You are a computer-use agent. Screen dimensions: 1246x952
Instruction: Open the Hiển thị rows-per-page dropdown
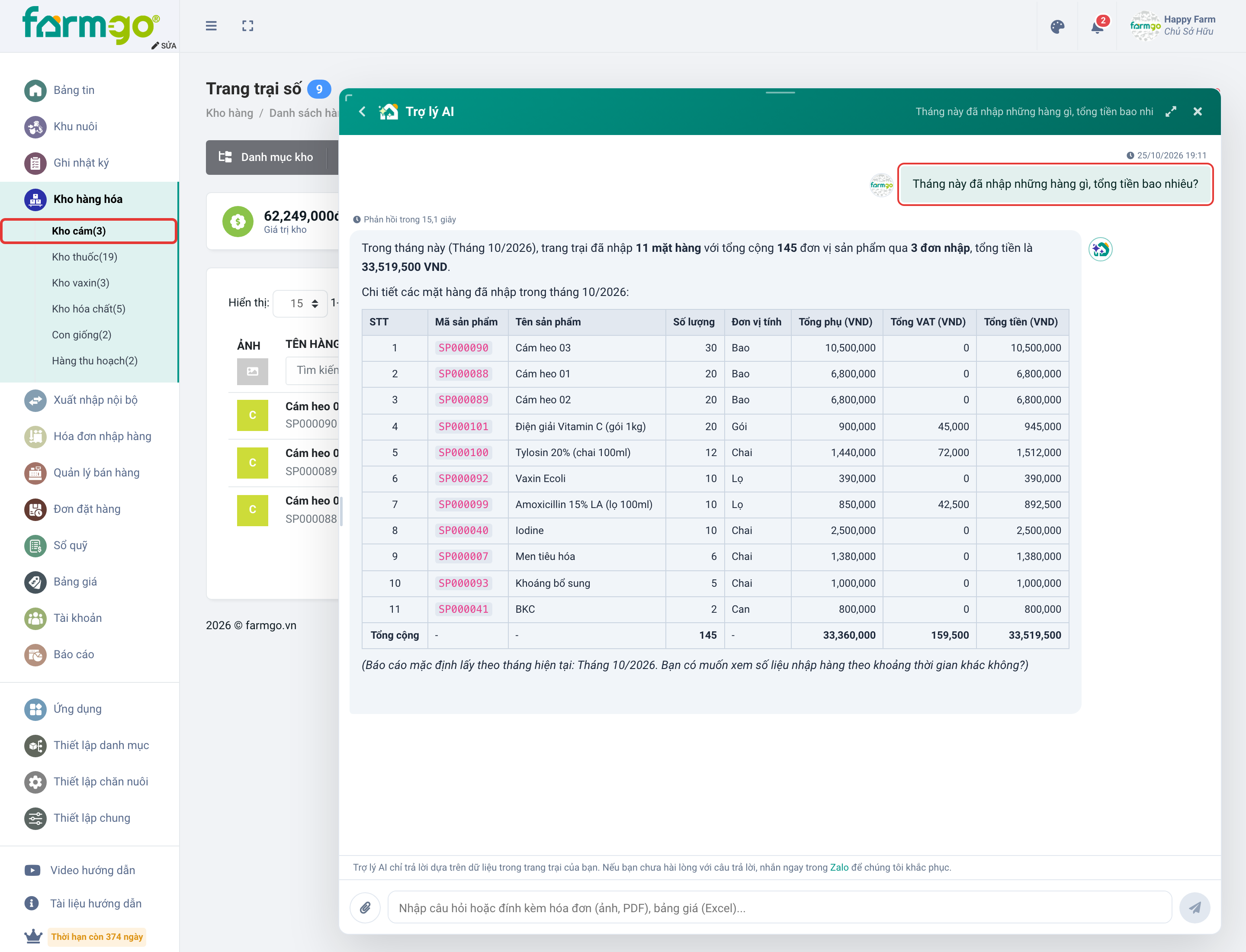(300, 303)
